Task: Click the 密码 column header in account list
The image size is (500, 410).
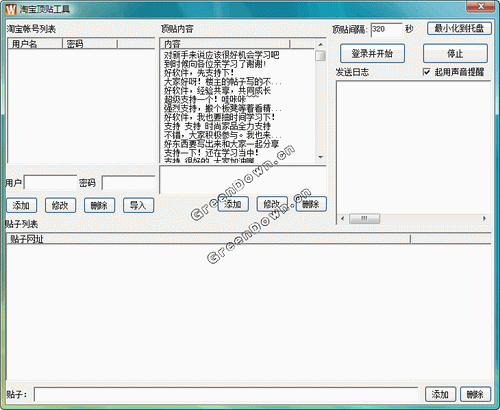Action: pyautogui.click(x=90, y=44)
